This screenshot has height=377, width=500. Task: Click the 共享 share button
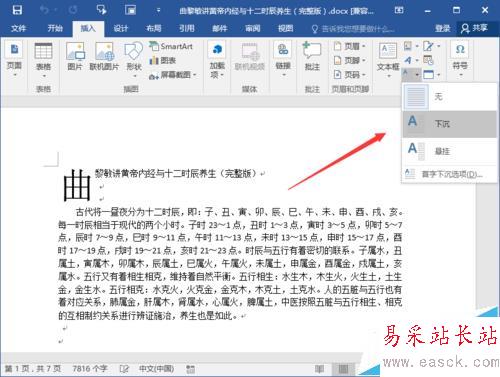tap(474, 28)
